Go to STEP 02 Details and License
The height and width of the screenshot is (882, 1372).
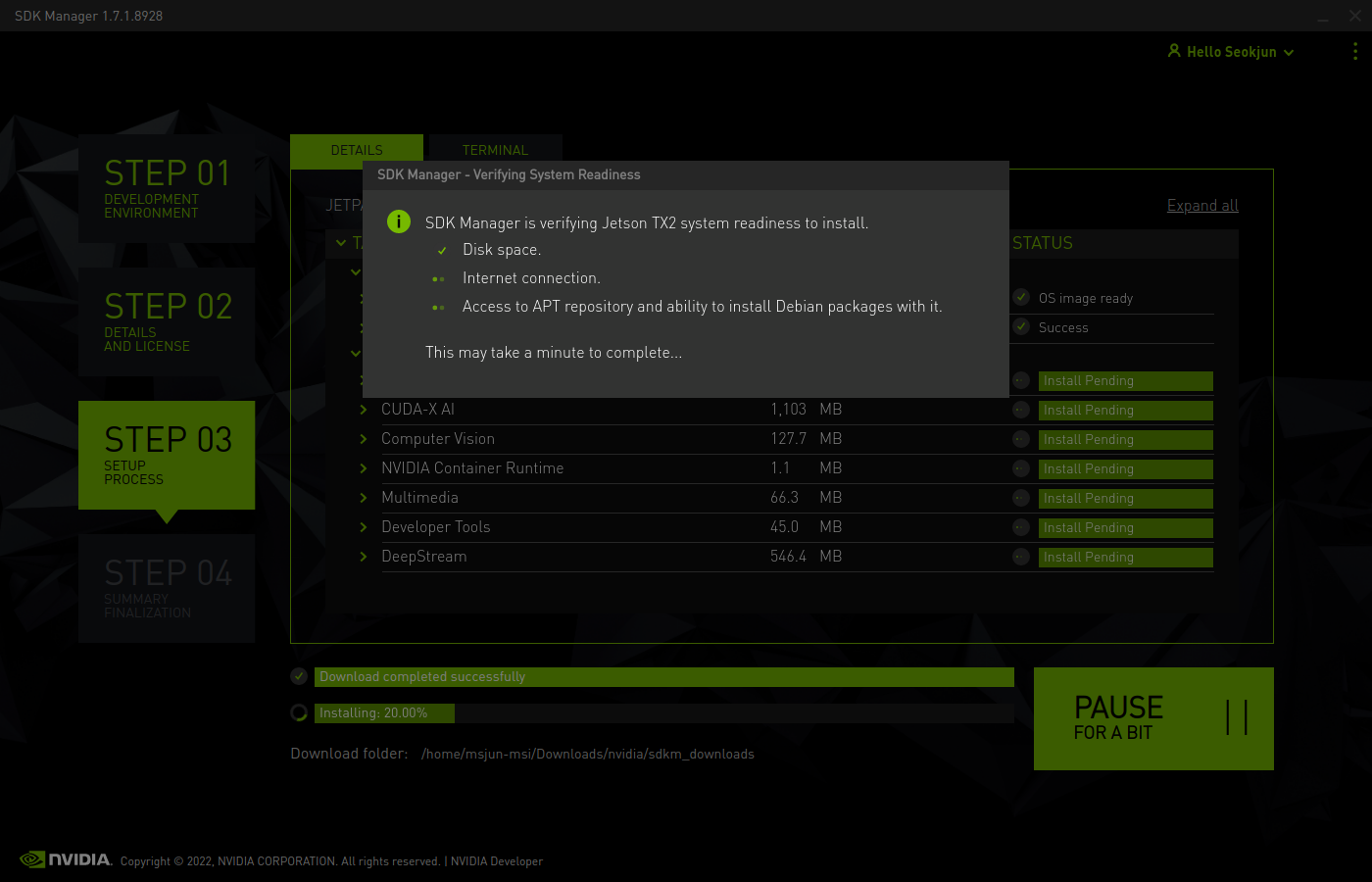tap(167, 321)
